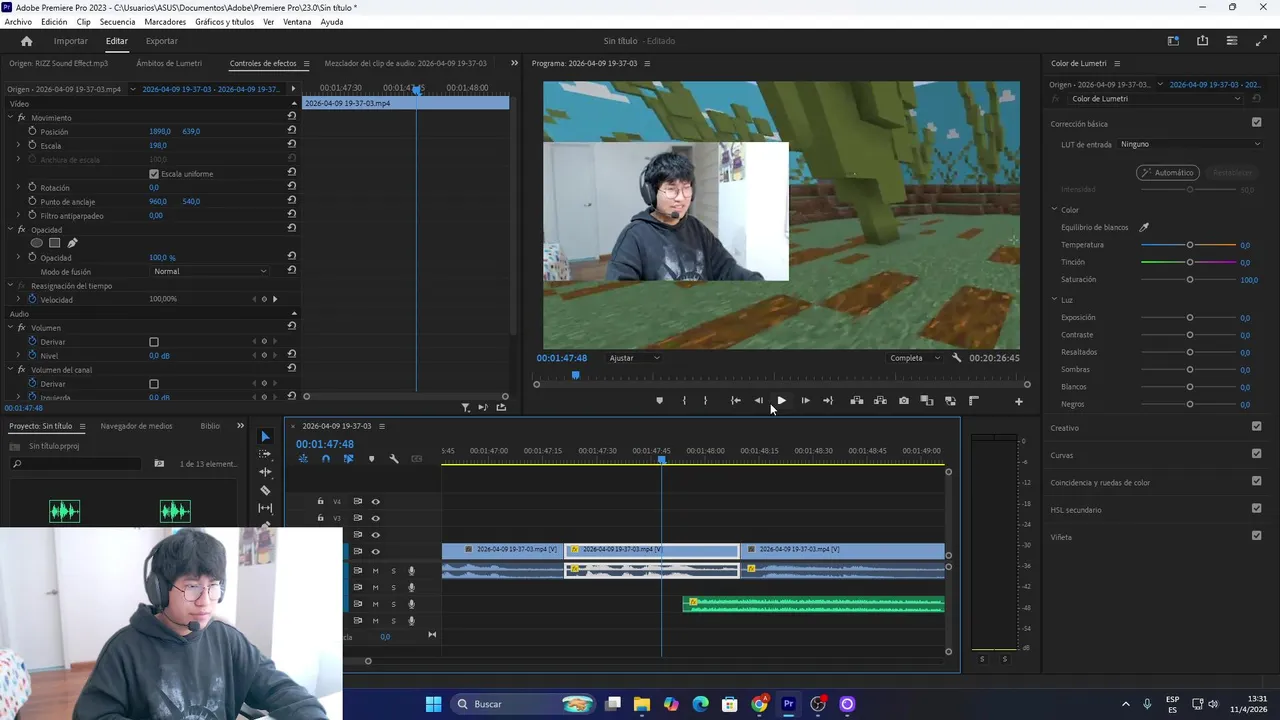Lock track V4
The height and width of the screenshot is (720, 1280).
pyautogui.click(x=320, y=502)
